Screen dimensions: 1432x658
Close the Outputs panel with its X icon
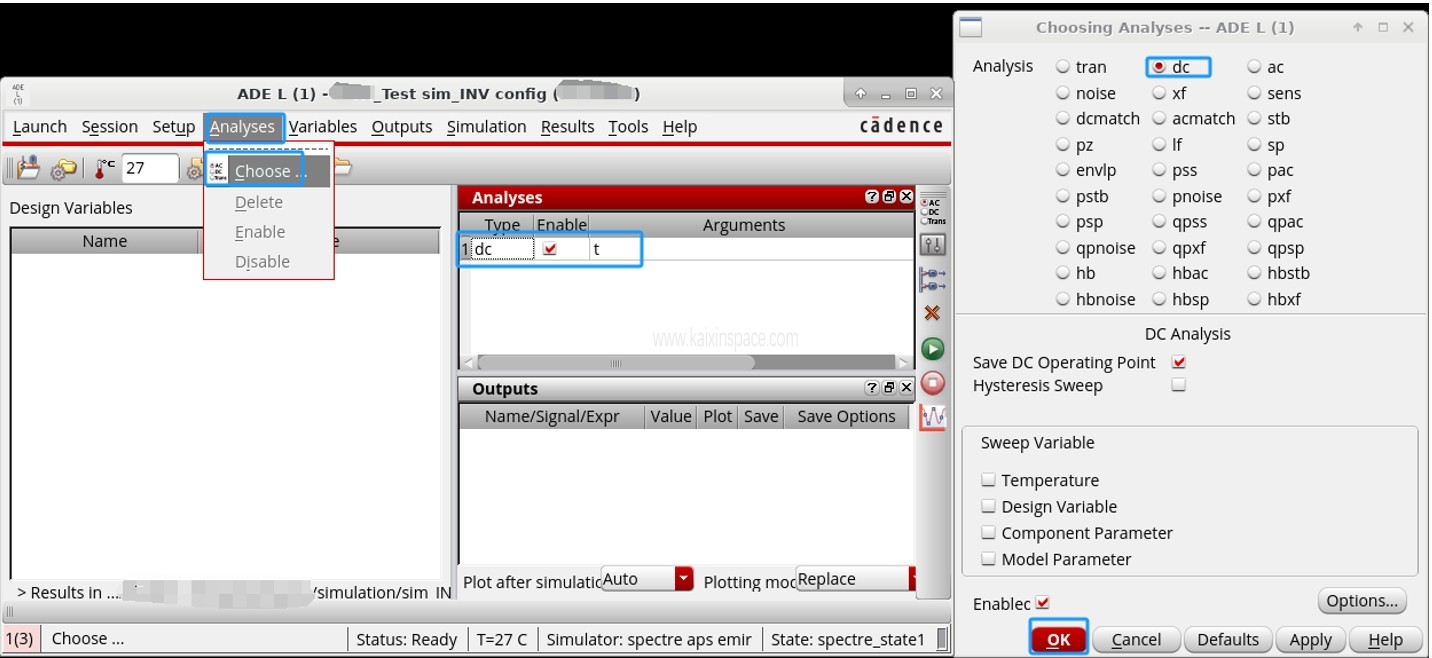tap(906, 388)
